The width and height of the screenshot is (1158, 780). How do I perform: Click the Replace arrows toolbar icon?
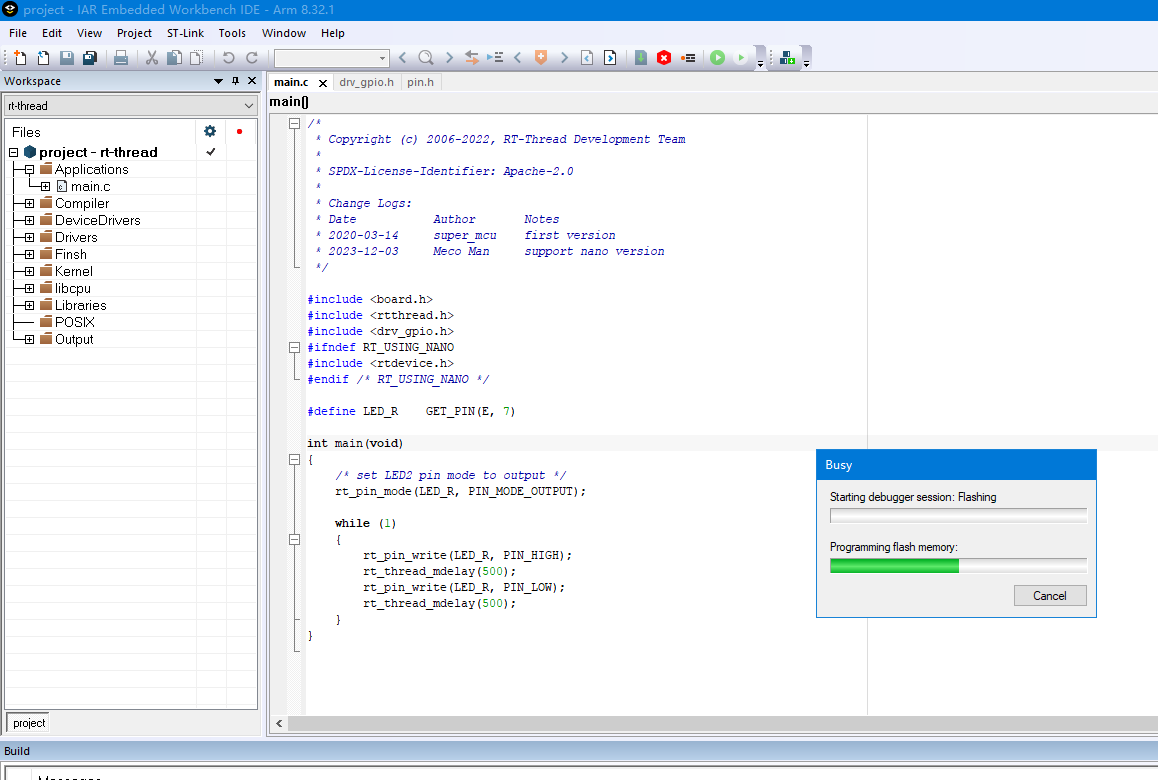point(471,58)
